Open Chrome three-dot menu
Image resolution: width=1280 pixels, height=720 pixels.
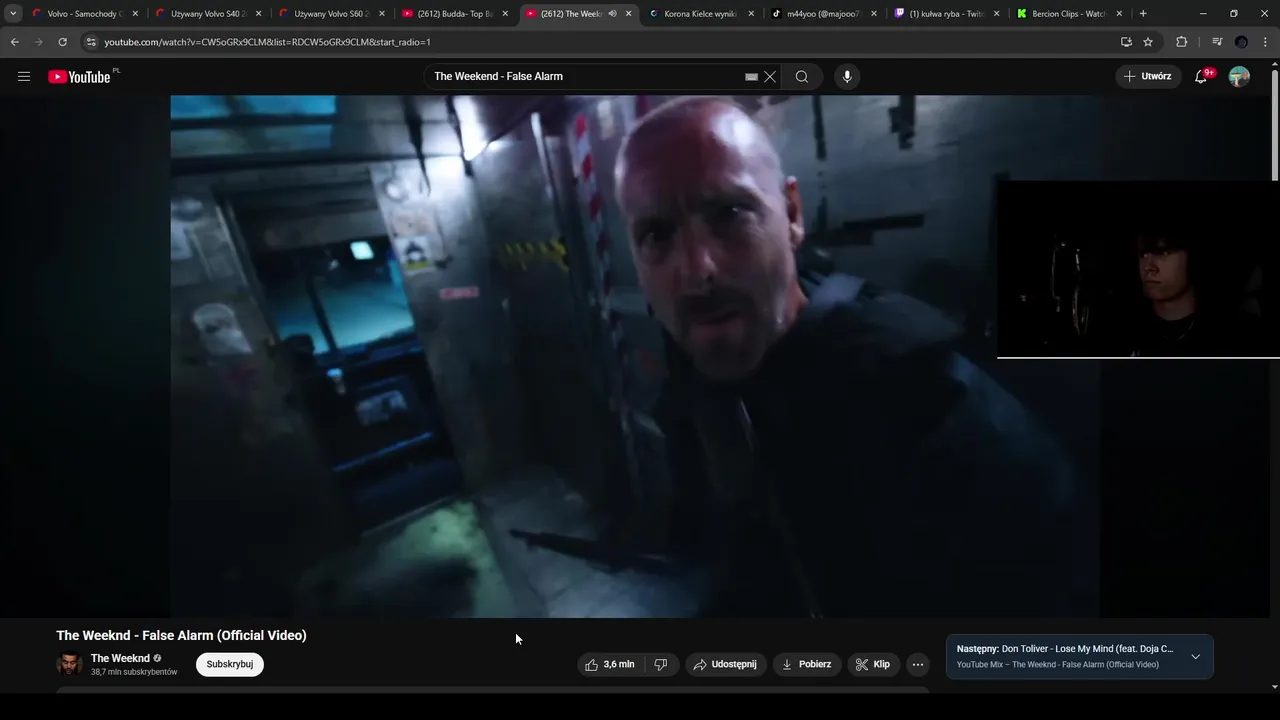point(1266,42)
